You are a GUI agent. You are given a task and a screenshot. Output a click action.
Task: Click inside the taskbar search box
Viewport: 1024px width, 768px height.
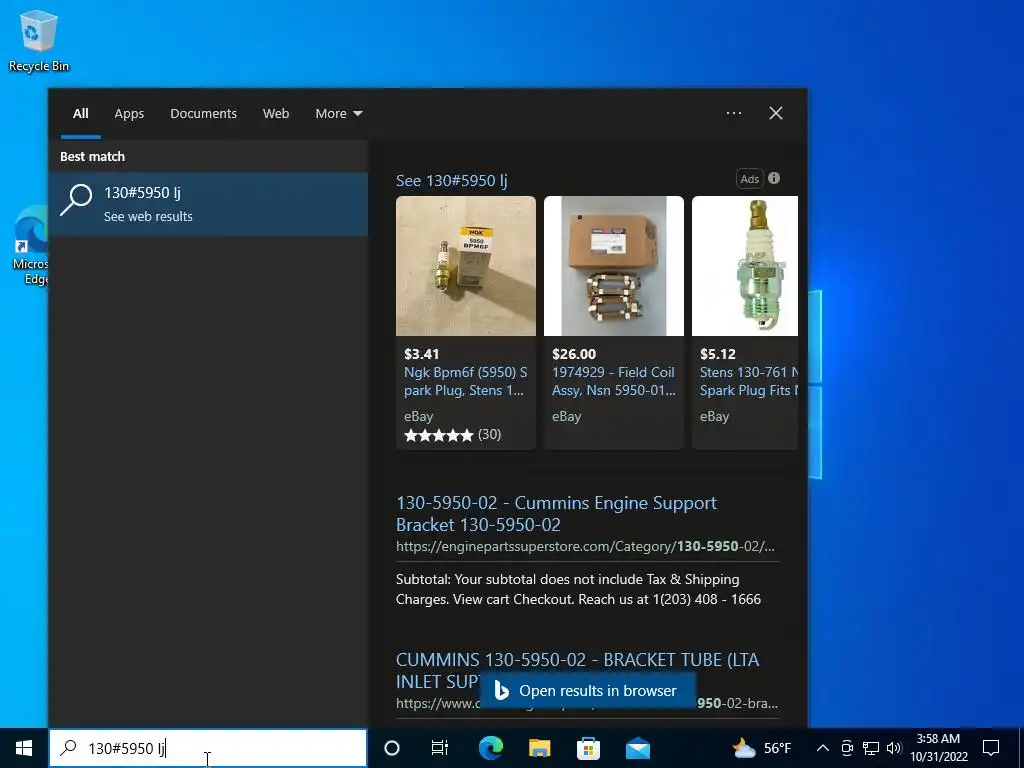(x=208, y=748)
